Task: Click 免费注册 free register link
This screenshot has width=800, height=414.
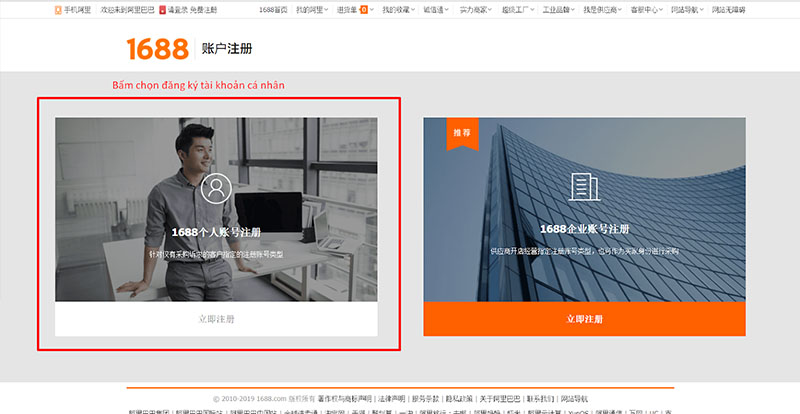Action: [x=204, y=10]
